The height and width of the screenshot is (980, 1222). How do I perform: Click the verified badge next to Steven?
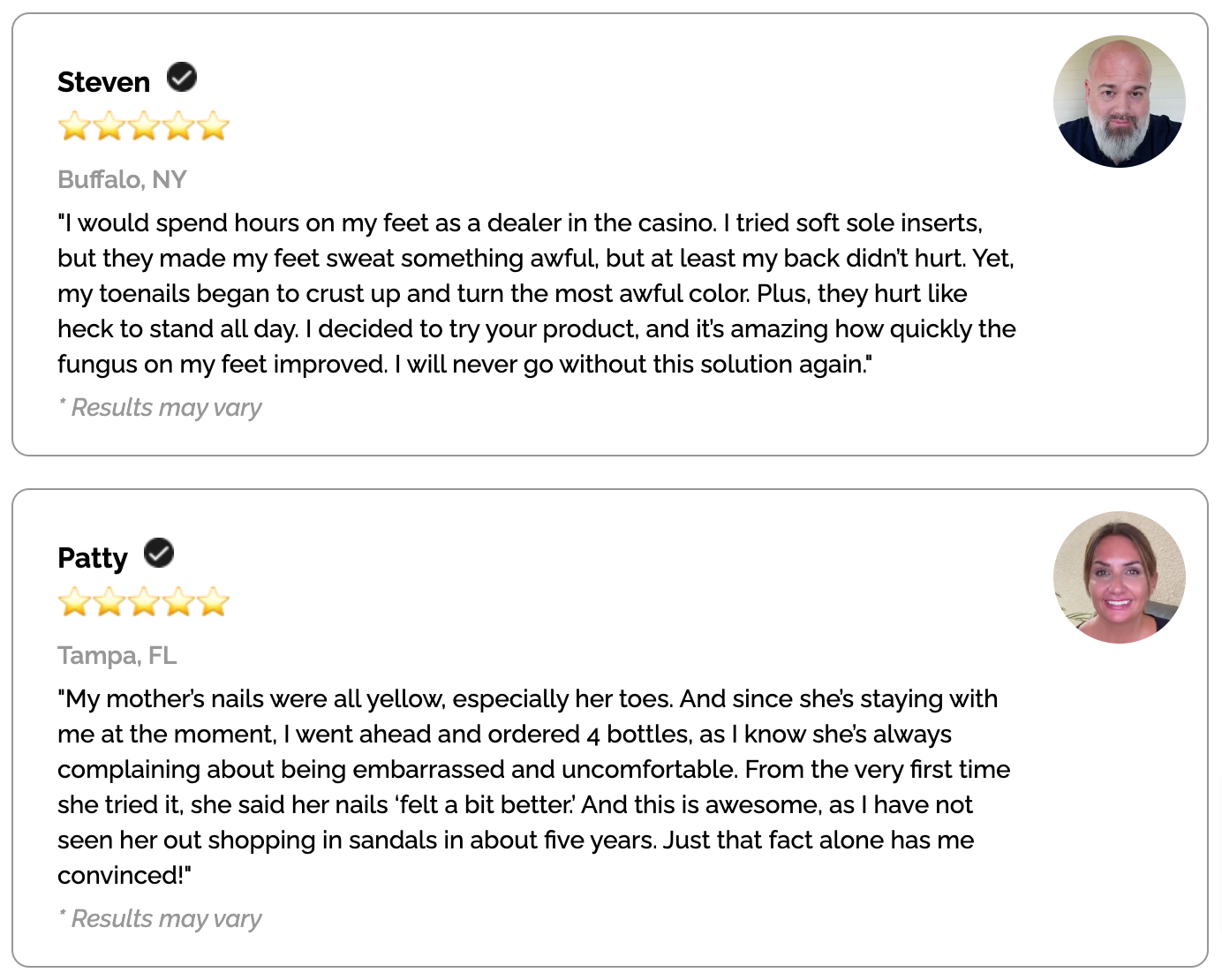click(x=182, y=78)
